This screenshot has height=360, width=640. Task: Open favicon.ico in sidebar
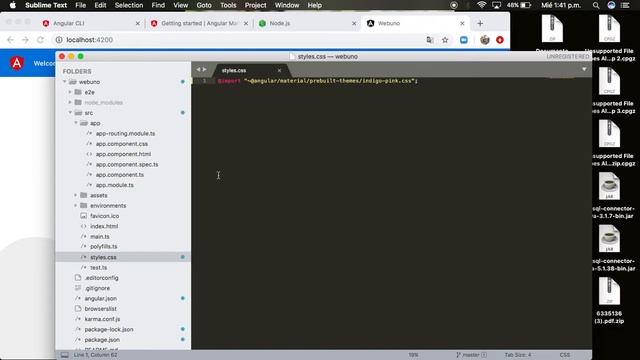point(104,216)
